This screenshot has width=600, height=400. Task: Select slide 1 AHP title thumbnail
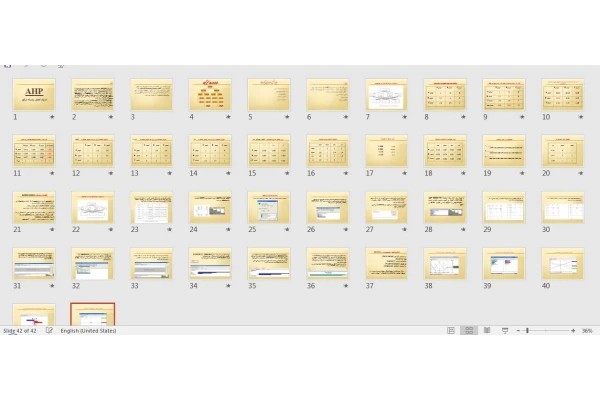(x=34, y=95)
